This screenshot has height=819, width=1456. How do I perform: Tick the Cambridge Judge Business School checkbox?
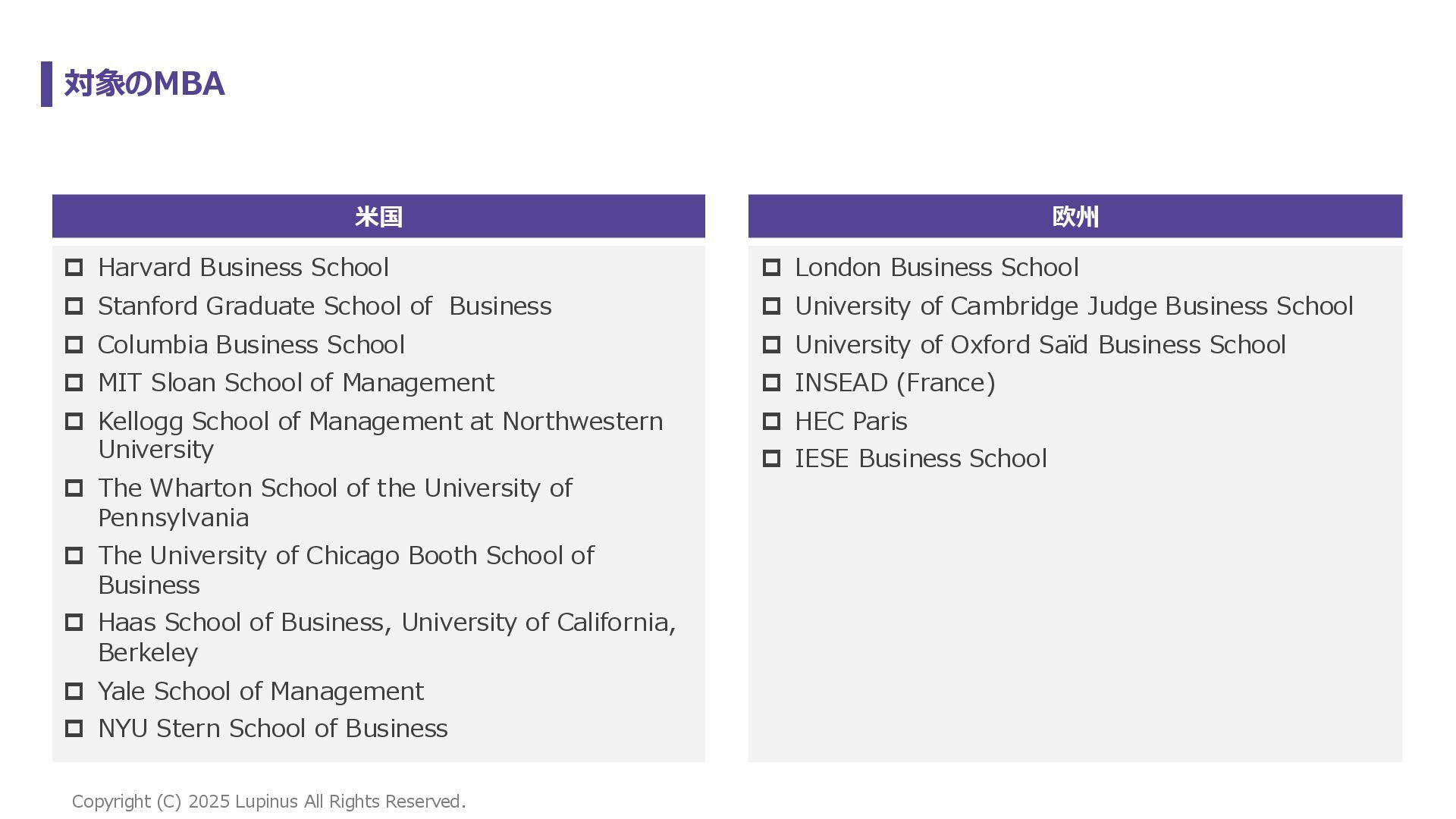pyautogui.click(x=771, y=306)
